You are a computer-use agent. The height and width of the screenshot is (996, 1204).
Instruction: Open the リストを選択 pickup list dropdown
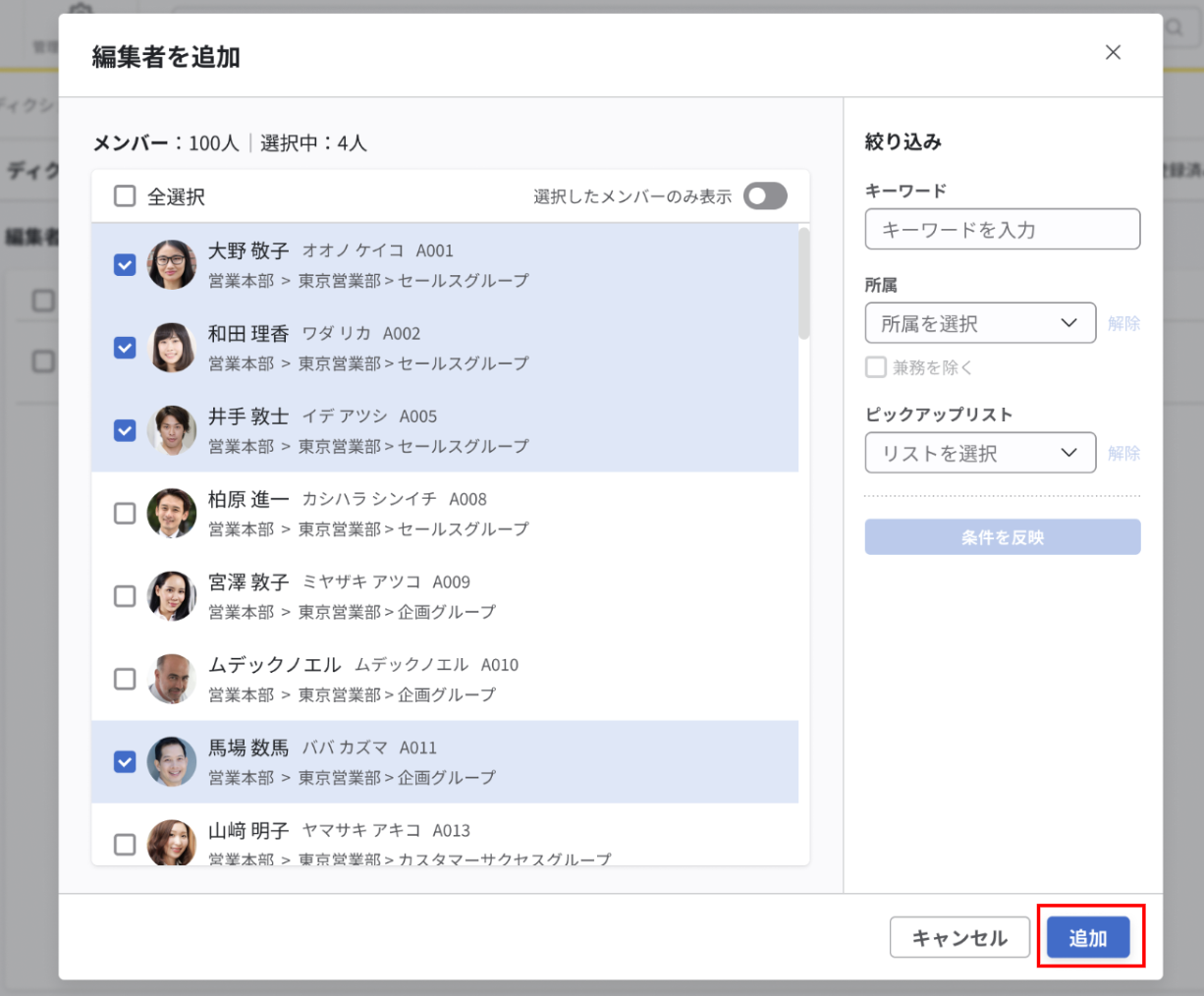(980, 453)
